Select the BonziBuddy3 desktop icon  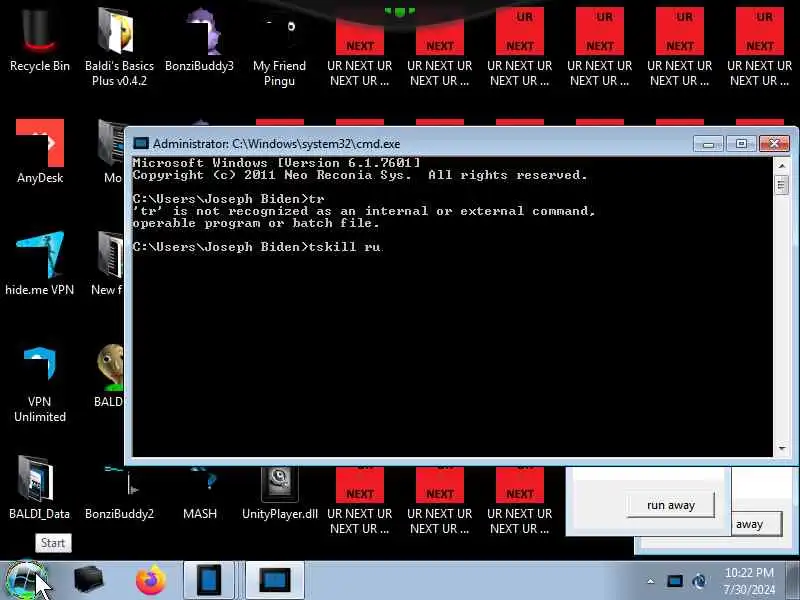tap(199, 41)
